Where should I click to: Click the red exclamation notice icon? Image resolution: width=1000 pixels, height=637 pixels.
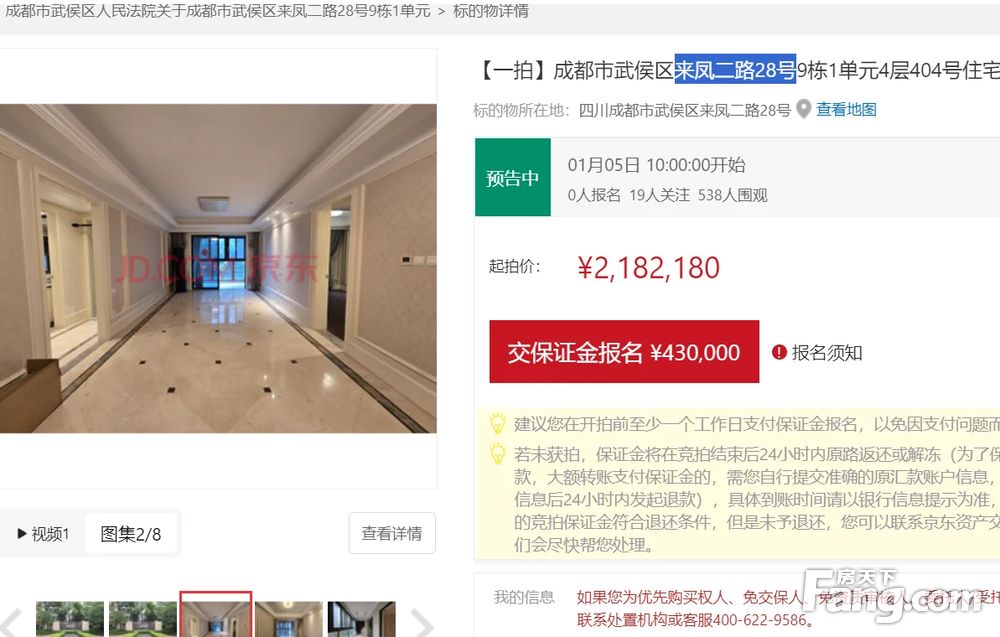pos(779,353)
